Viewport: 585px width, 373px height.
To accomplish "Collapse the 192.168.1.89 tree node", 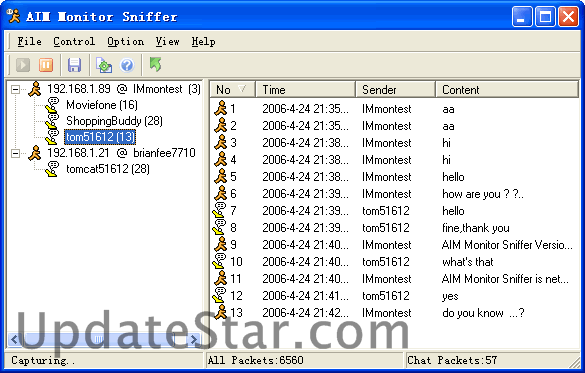I will (15, 89).
